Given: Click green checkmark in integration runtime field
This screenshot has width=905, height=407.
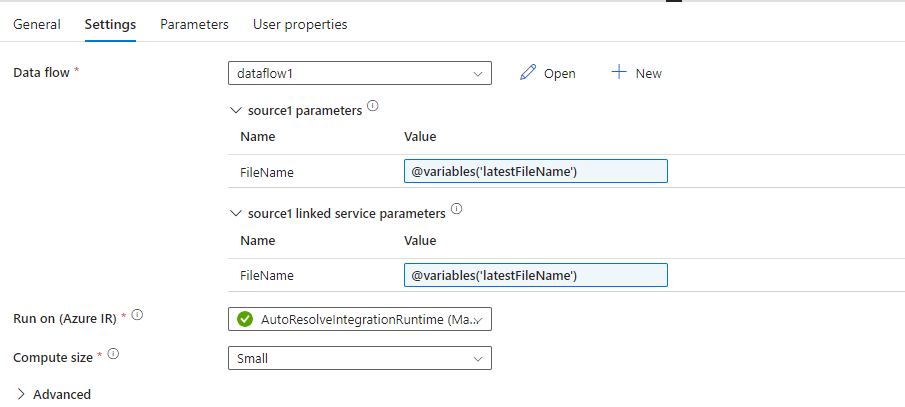Looking at the screenshot, I should pyautogui.click(x=245, y=319).
